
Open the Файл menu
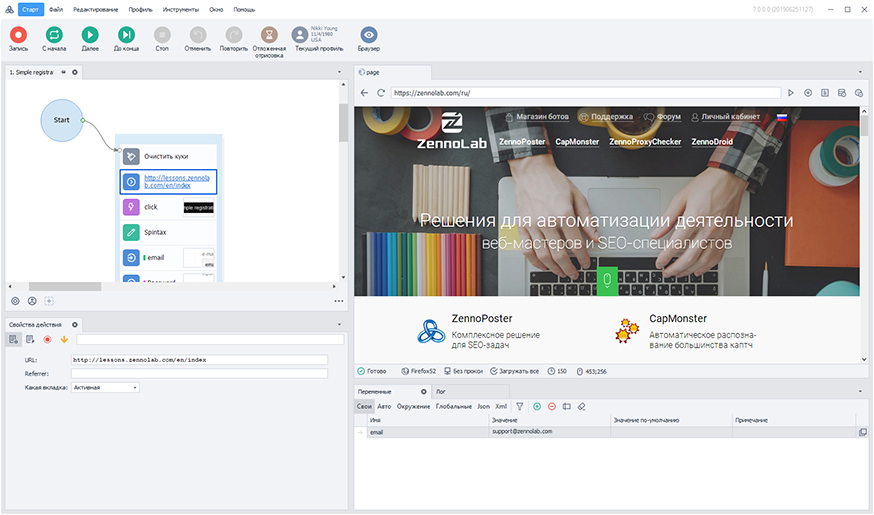[x=56, y=9]
